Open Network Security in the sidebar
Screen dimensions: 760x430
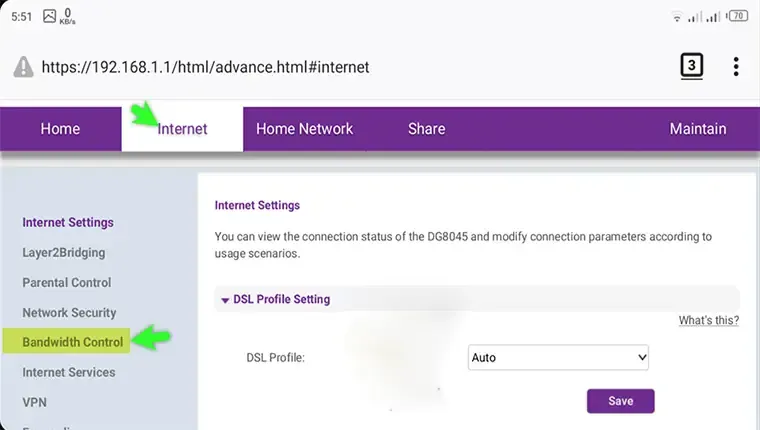pos(69,313)
